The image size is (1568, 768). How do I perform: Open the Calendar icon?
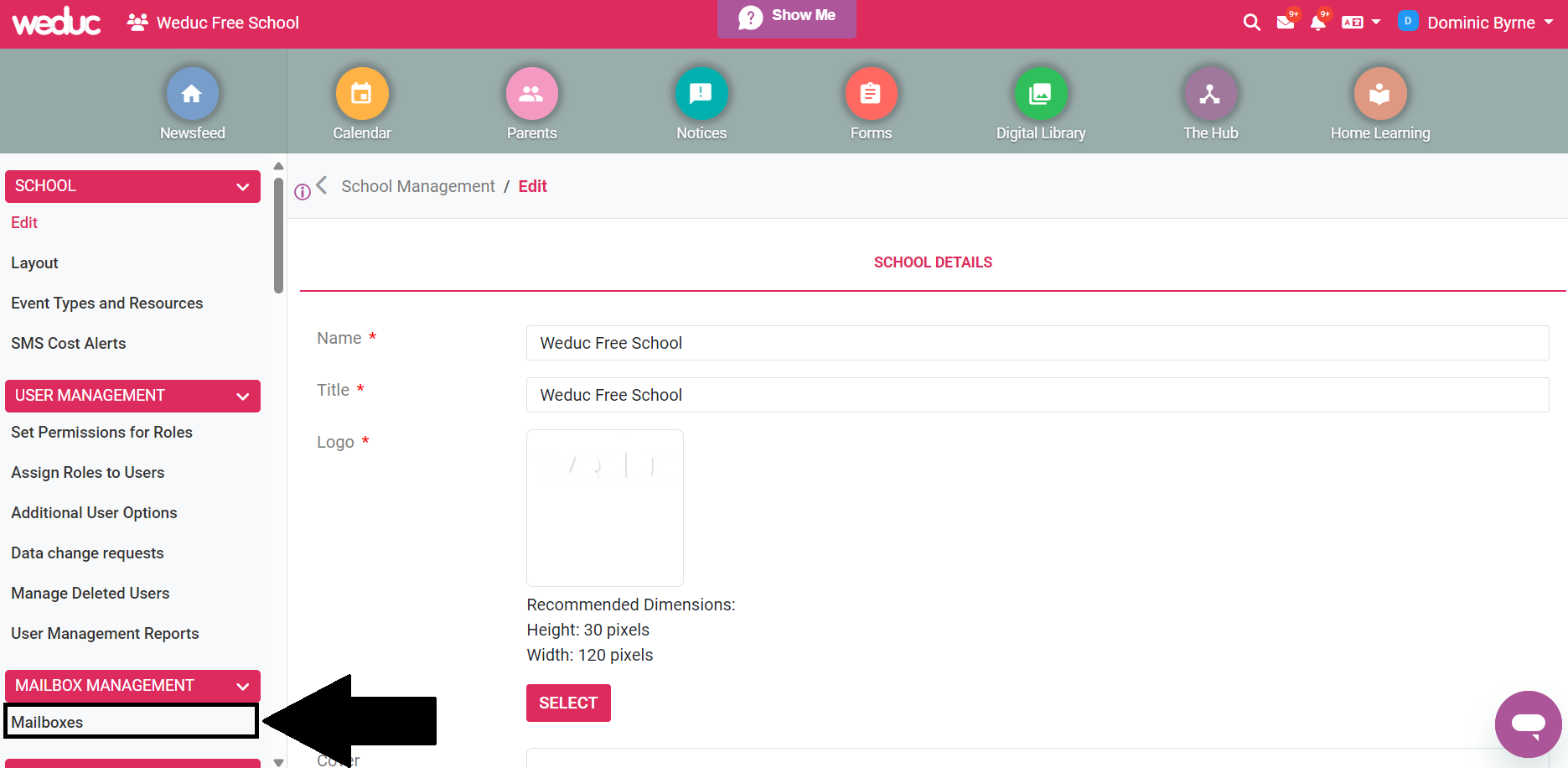click(x=362, y=94)
